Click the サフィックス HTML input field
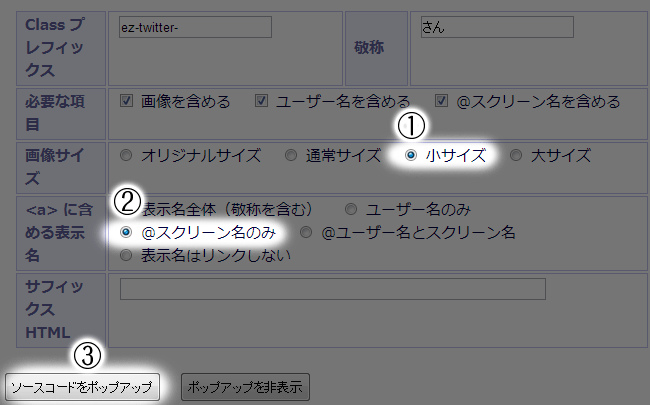Screen dimensions: 650x405 [332, 289]
